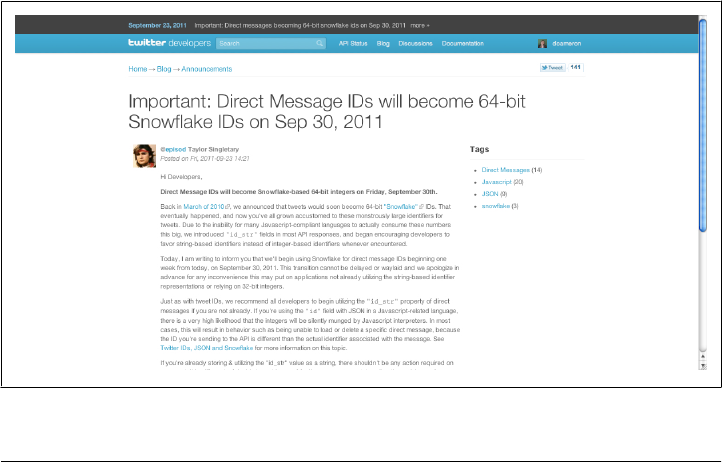Click Taylor Singletary's author photo
722x462 pixels.
coord(145,156)
